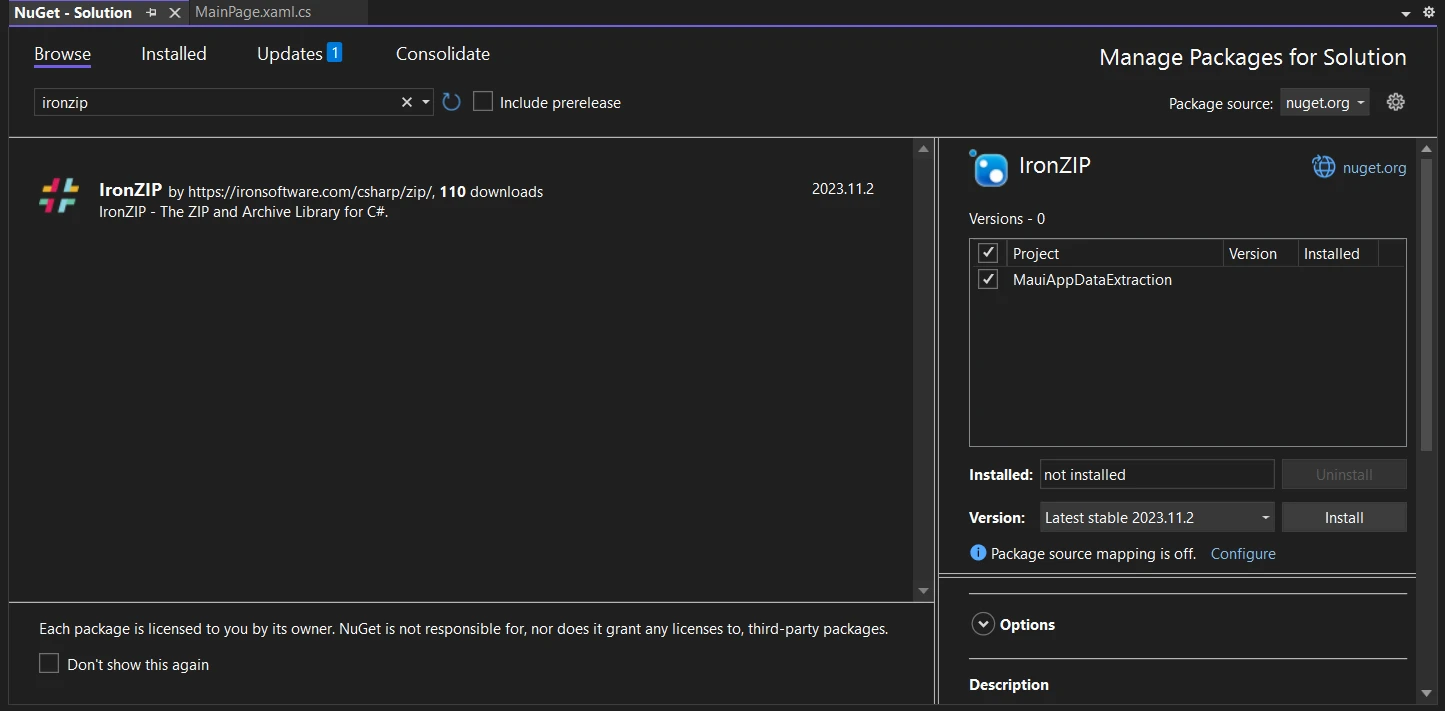Screen dimensions: 1445x711
Task: Enable Include prerelease checkbox
Action: coord(483,102)
